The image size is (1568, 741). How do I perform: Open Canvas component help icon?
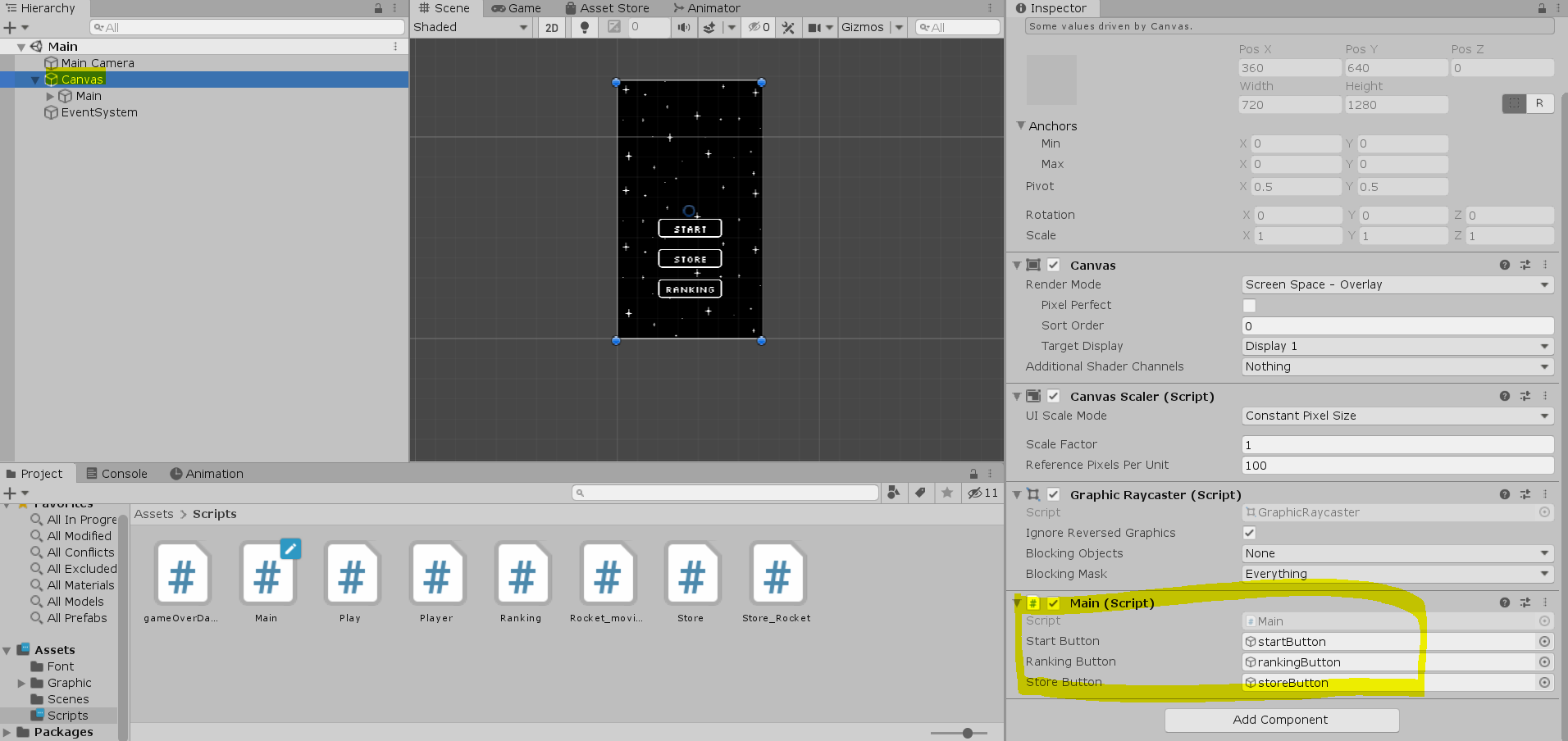1505,265
